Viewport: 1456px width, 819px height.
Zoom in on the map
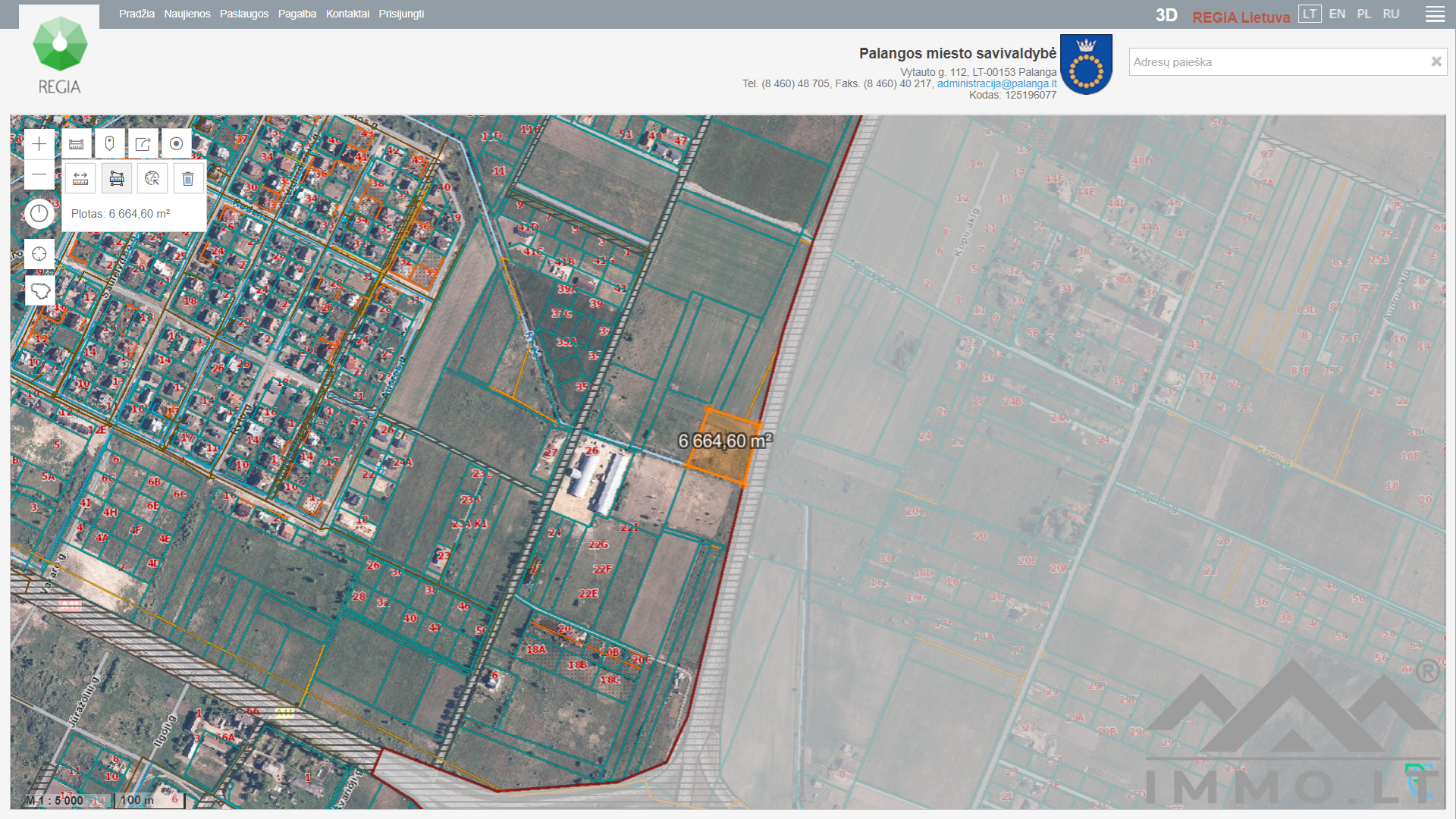pos(39,144)
